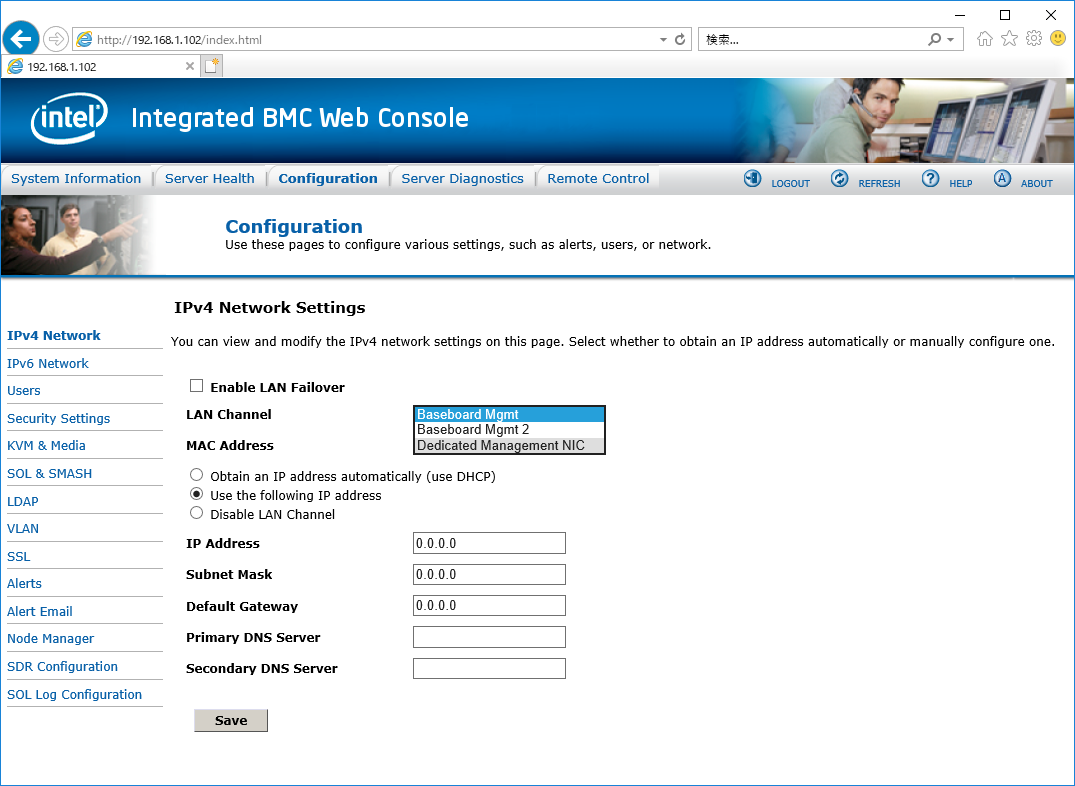Switch to the Configuration tab
This screenshot has height=786, width=1075.
[x=328, y=178]
